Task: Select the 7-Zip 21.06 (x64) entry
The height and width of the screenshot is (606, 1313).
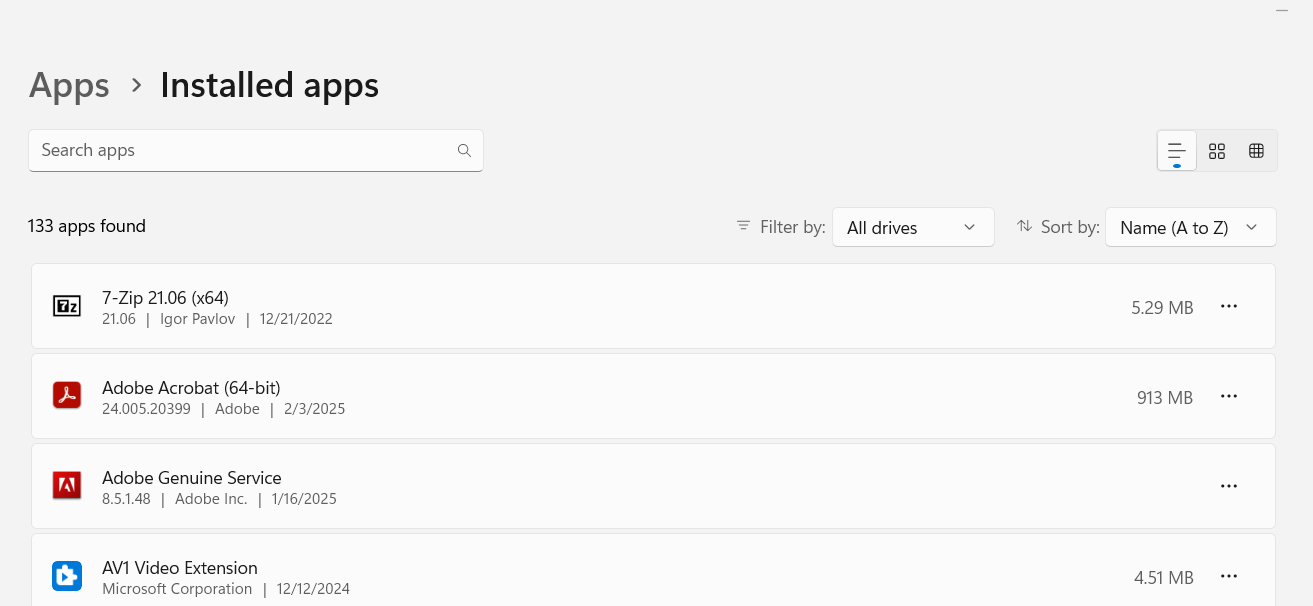Action: pyautogui.click(x=165, y=298)
